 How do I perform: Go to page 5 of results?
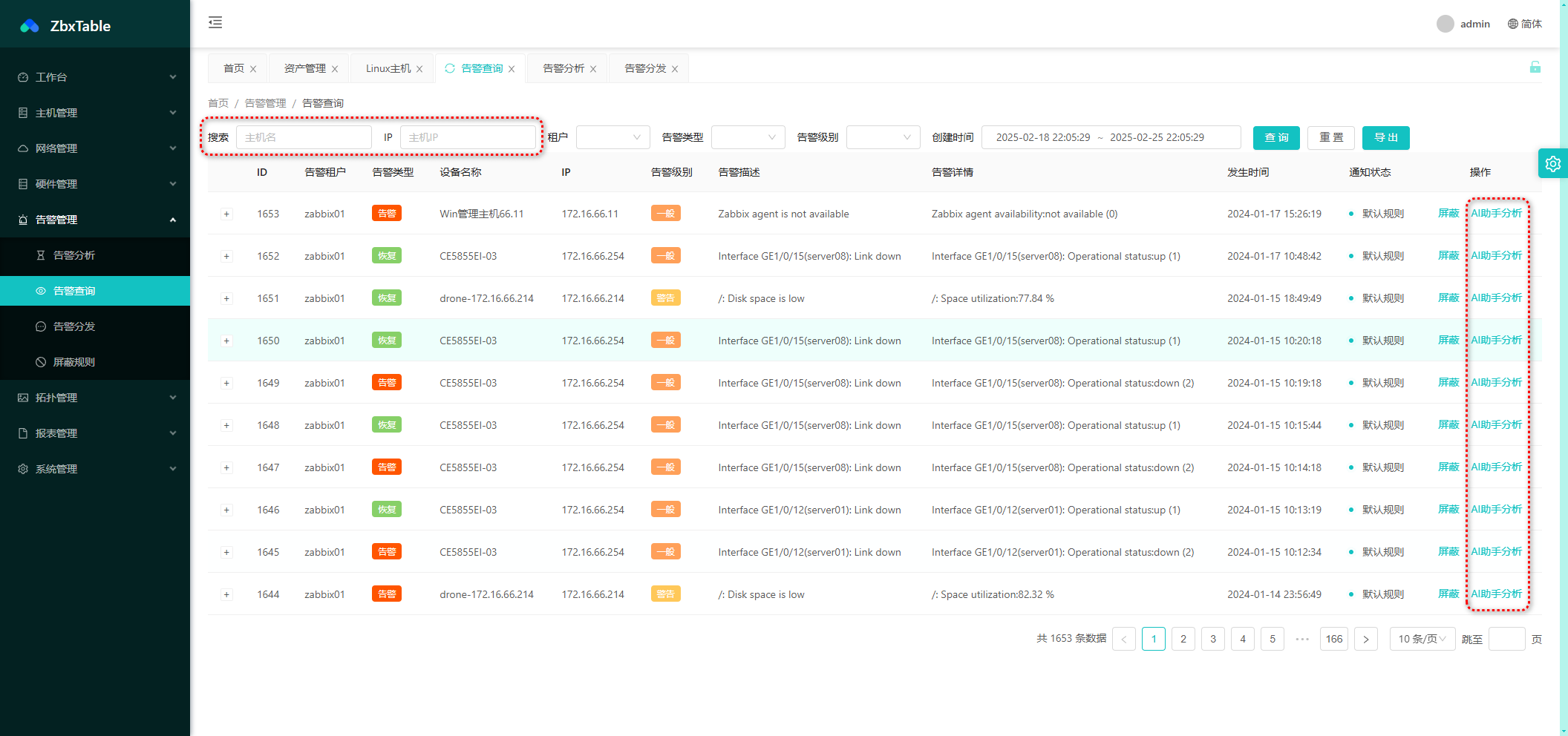click(1273, 639)
